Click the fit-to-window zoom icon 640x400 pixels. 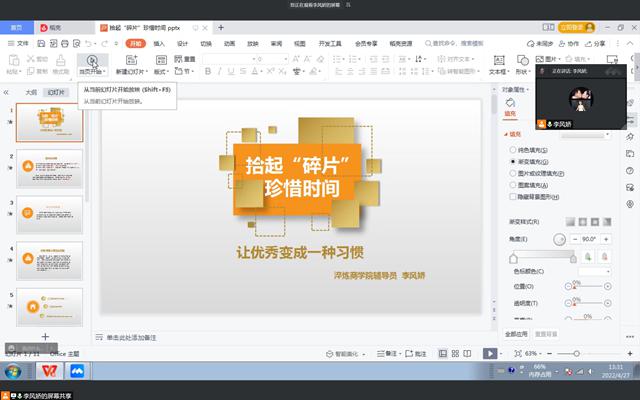(x=518, y=353)
